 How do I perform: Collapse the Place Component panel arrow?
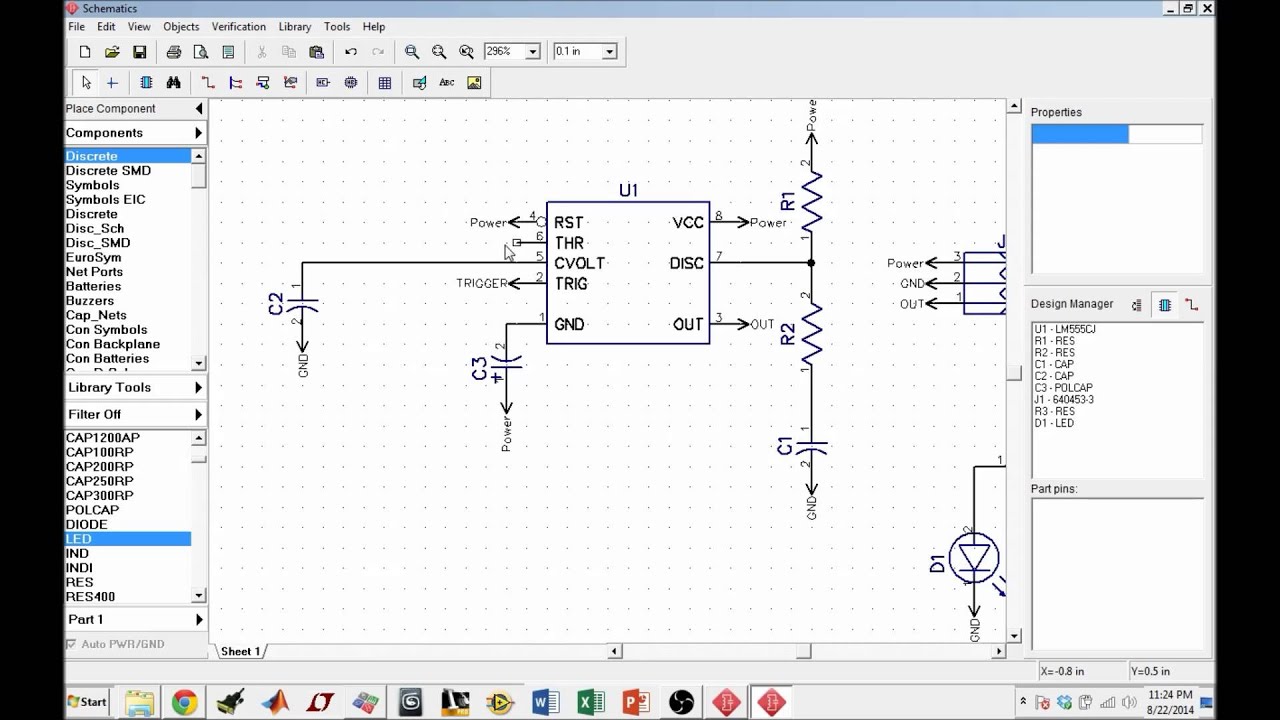tap(199, 108)
